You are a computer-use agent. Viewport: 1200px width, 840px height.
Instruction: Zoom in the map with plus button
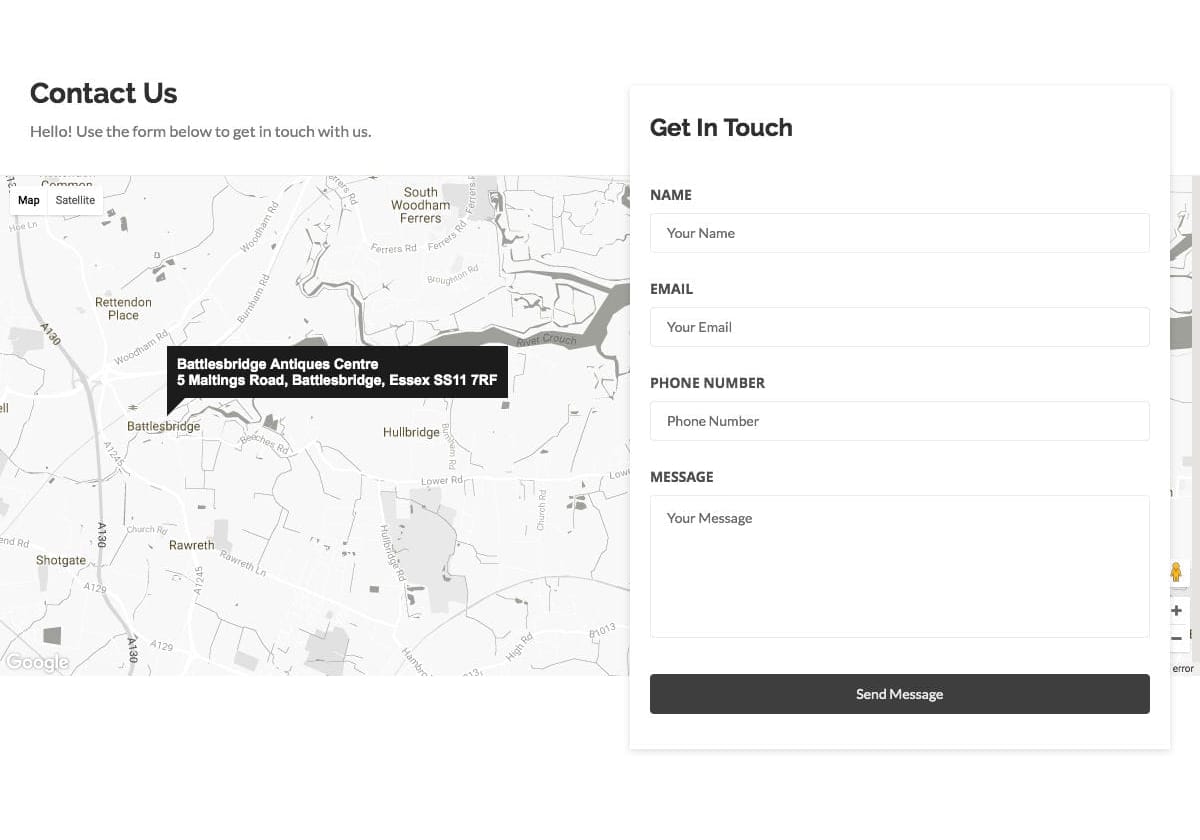pyautogui.click(x=1177, y=610)
